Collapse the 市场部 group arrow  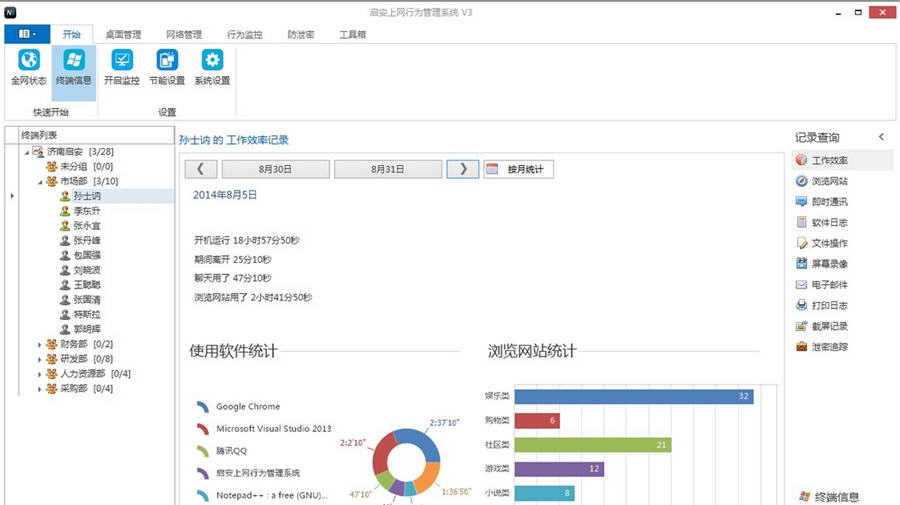pyautogui.click(x=40, y=182)
